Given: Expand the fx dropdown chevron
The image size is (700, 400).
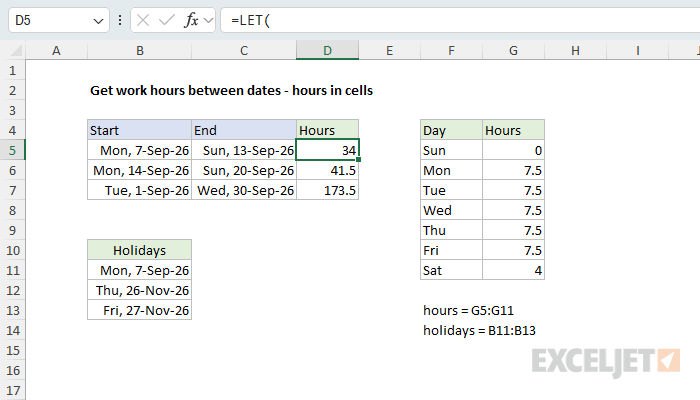Looking at the screenshot, I should (208, 20).
